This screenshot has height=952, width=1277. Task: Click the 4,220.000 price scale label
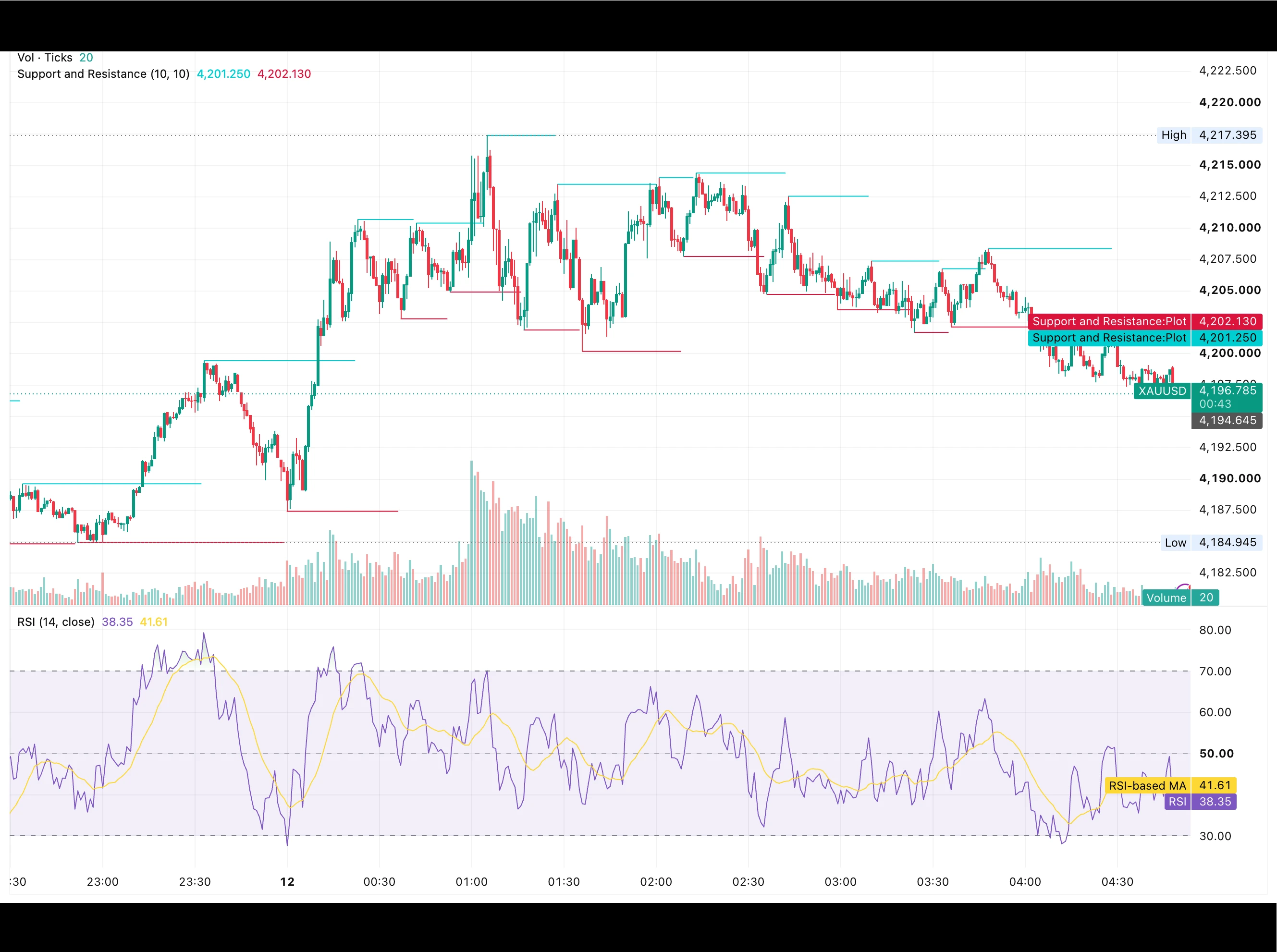[x=1230, y=102]
